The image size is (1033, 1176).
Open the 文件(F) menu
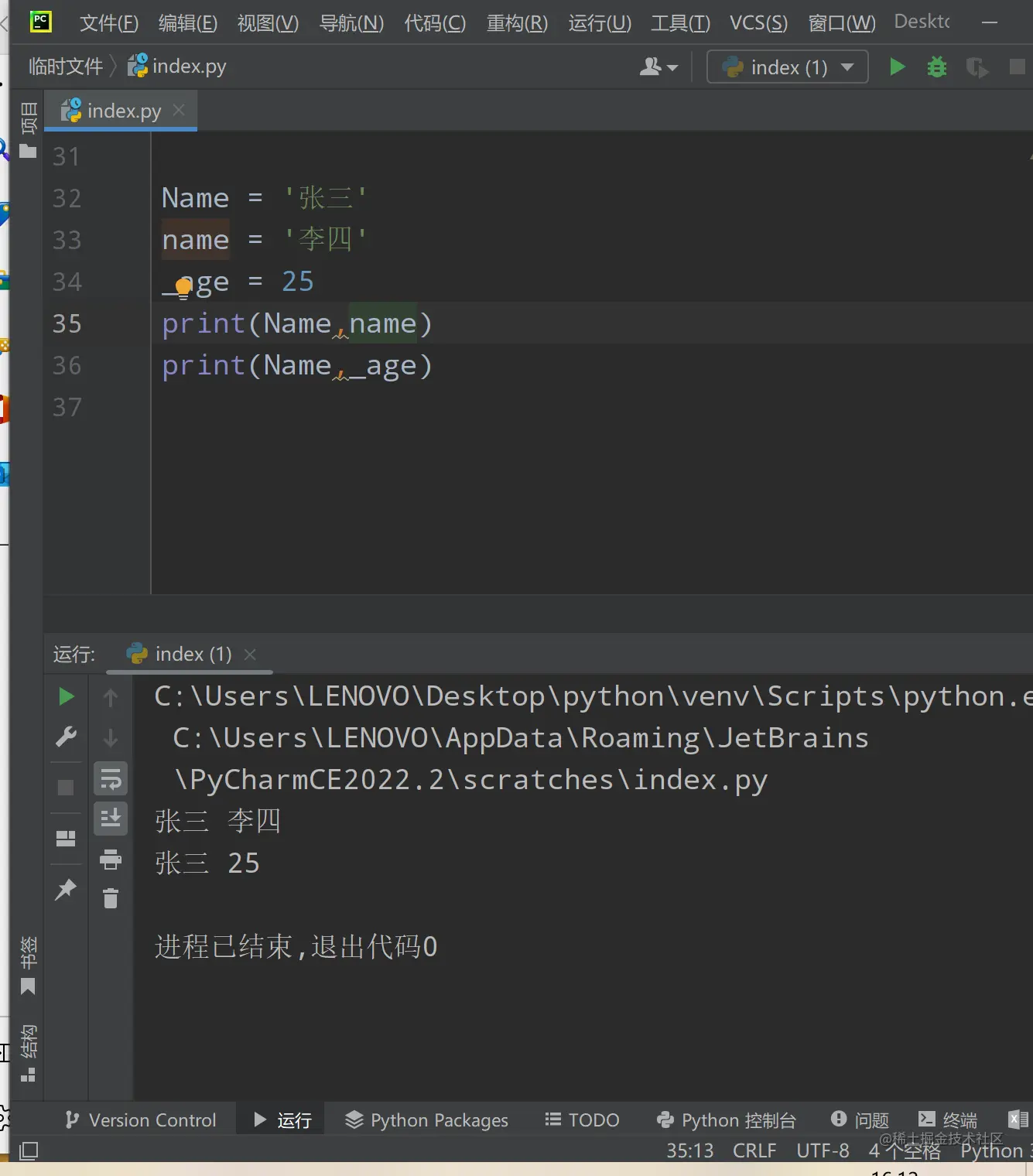[108, 22]
